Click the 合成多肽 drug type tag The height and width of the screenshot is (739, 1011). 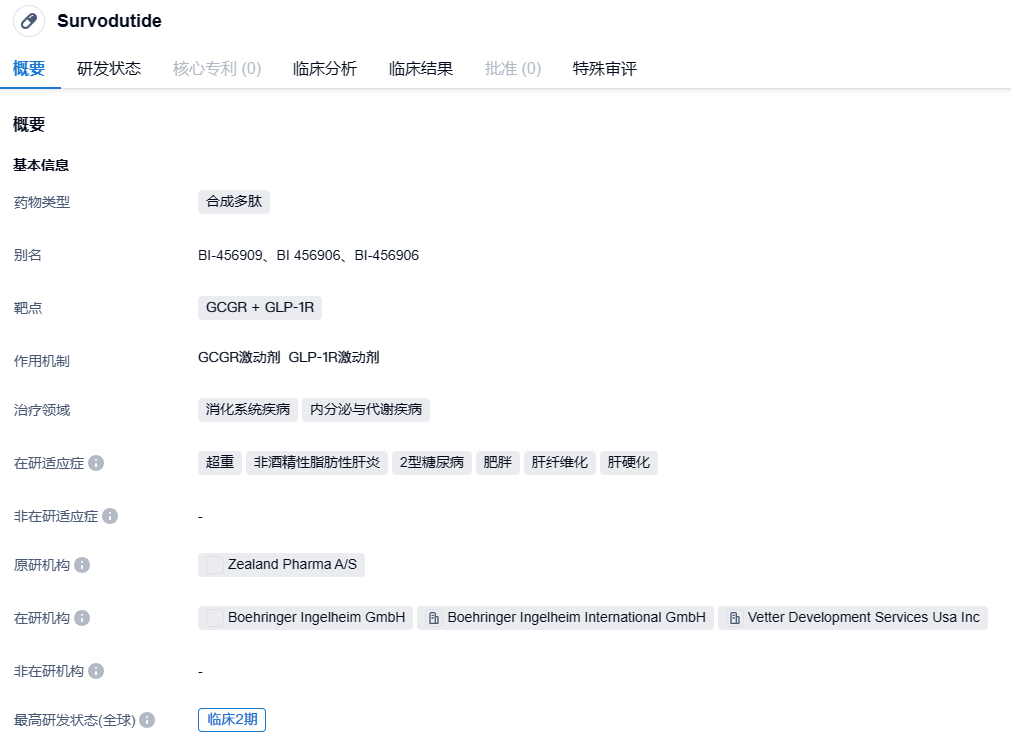(234, 202)
